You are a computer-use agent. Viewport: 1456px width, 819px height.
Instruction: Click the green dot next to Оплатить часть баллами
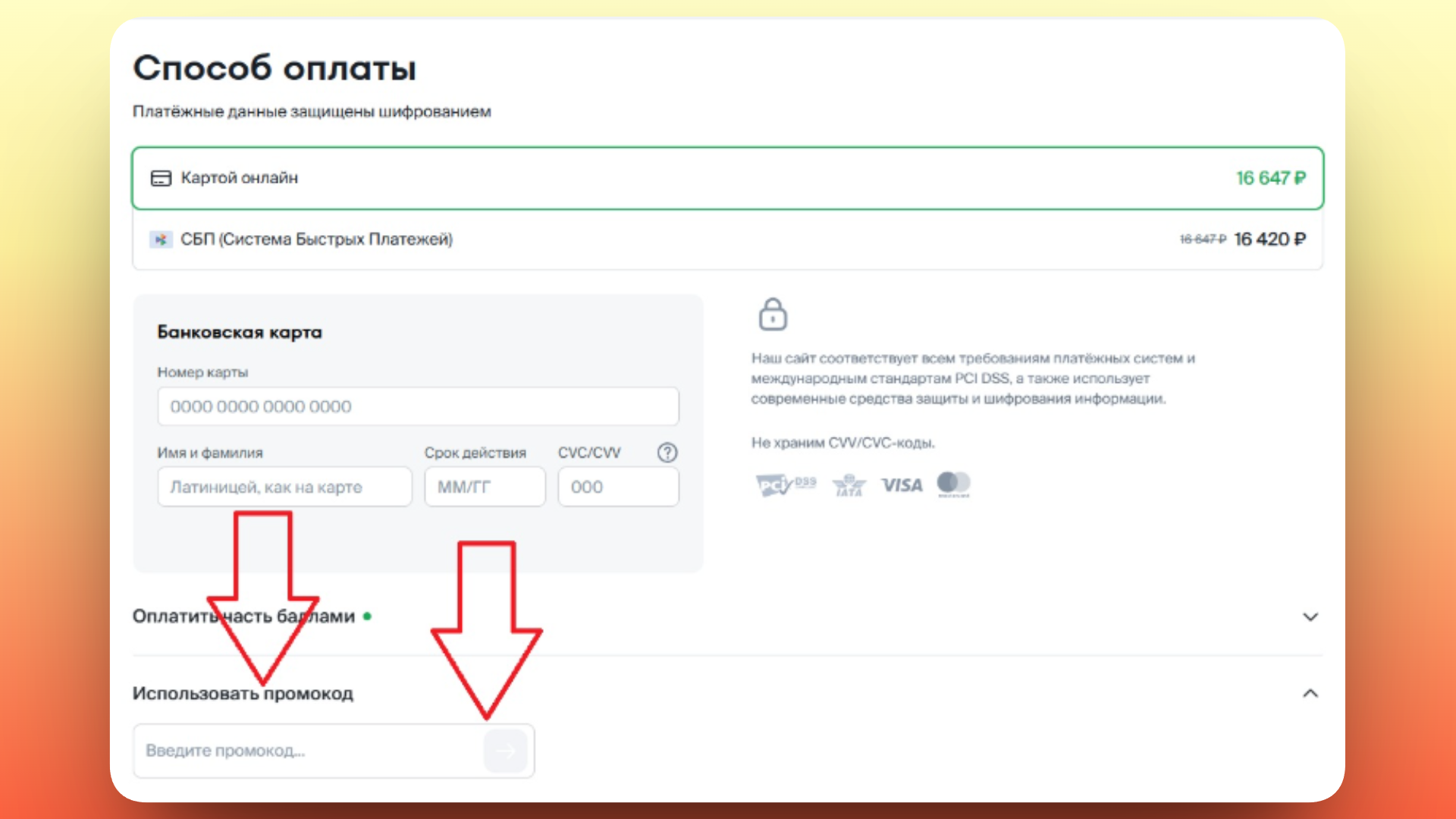[367, 617]
